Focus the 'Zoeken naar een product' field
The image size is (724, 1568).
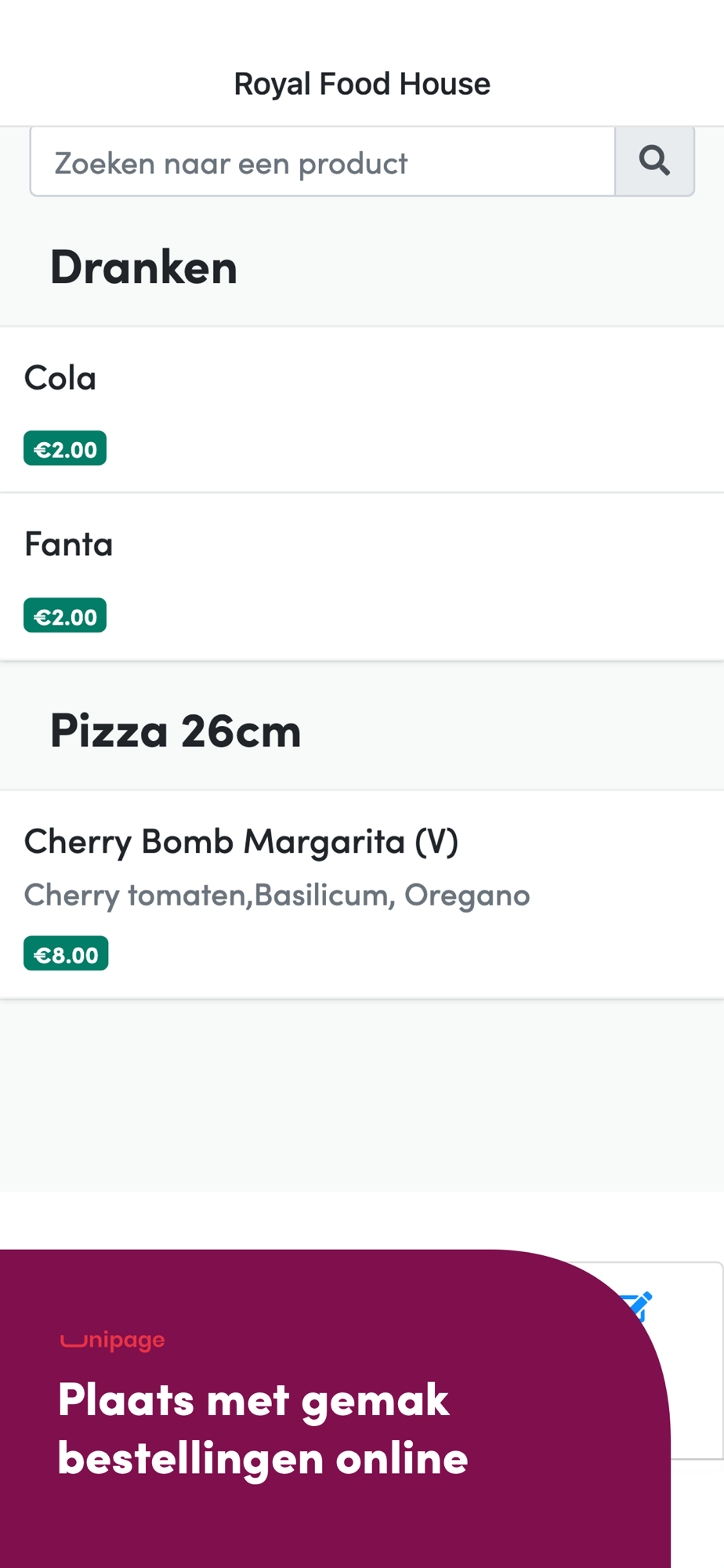(322, 162)
